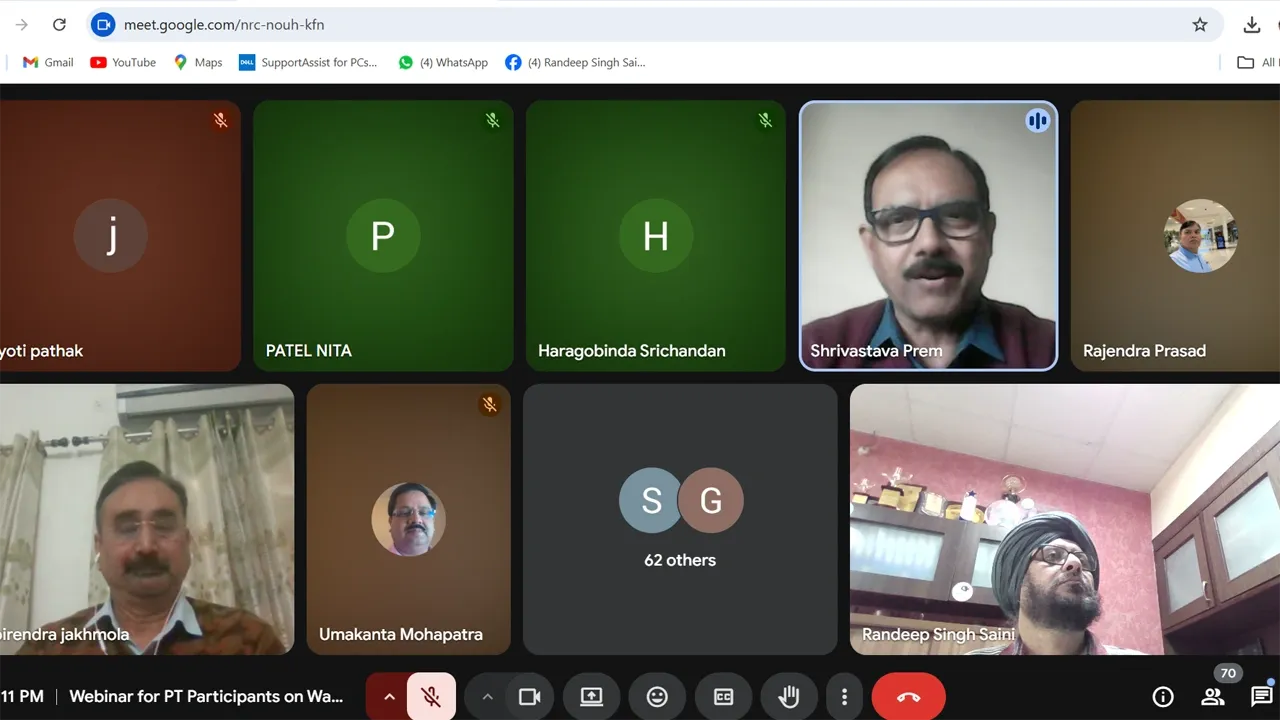Open the WhatsApp bookmark
Screen dimensions: 1280x720
[x=443, y=62]
